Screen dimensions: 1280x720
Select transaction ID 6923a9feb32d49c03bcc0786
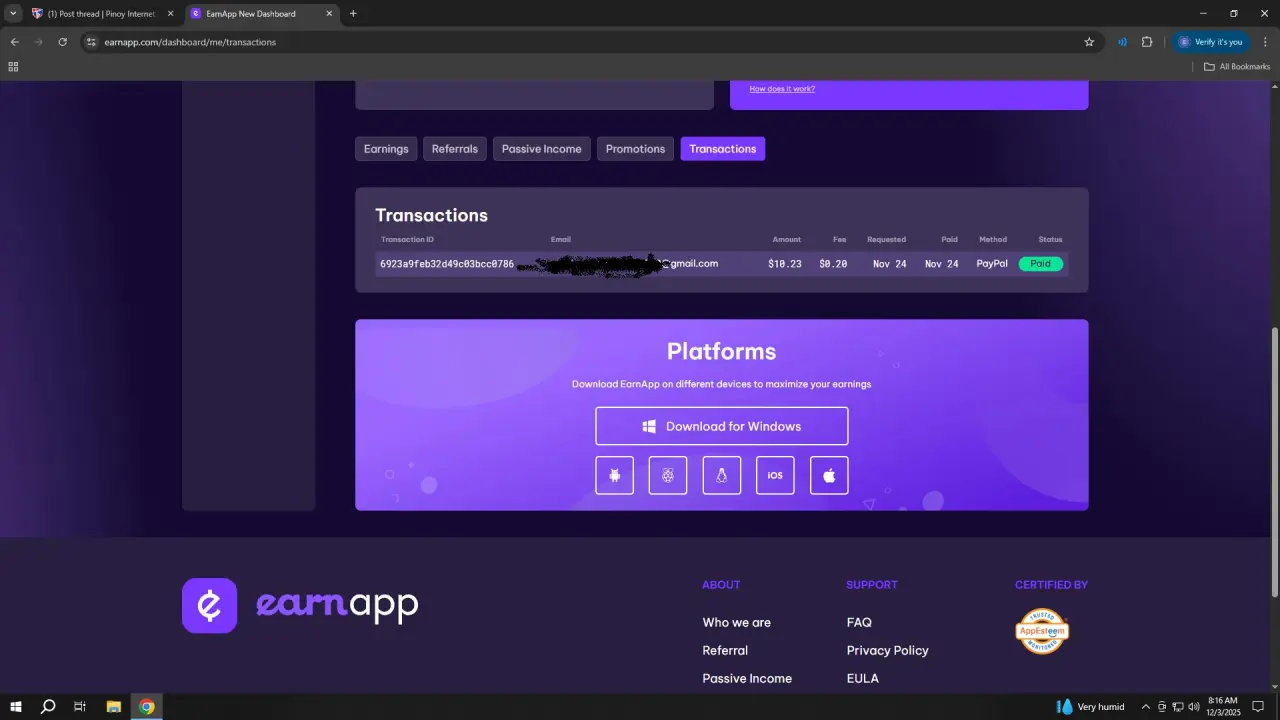[x=447, y=264]
